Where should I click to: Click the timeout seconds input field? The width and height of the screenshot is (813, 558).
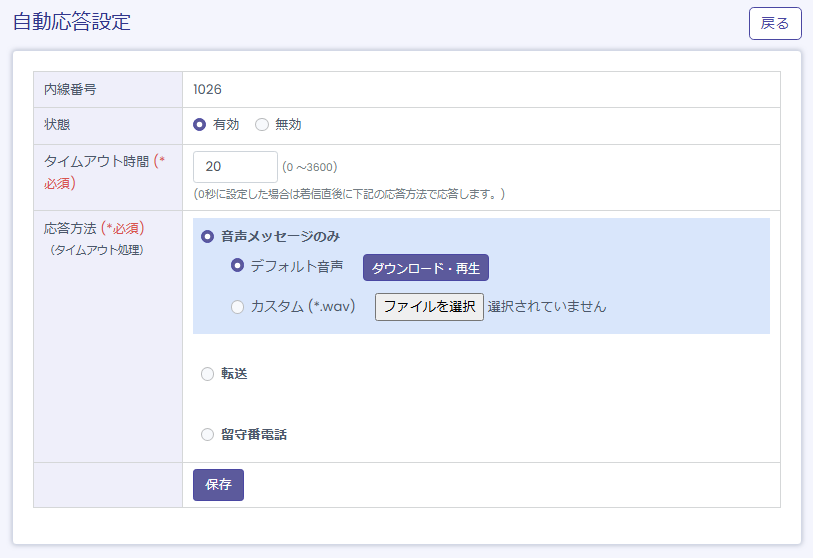pos(235,167)
